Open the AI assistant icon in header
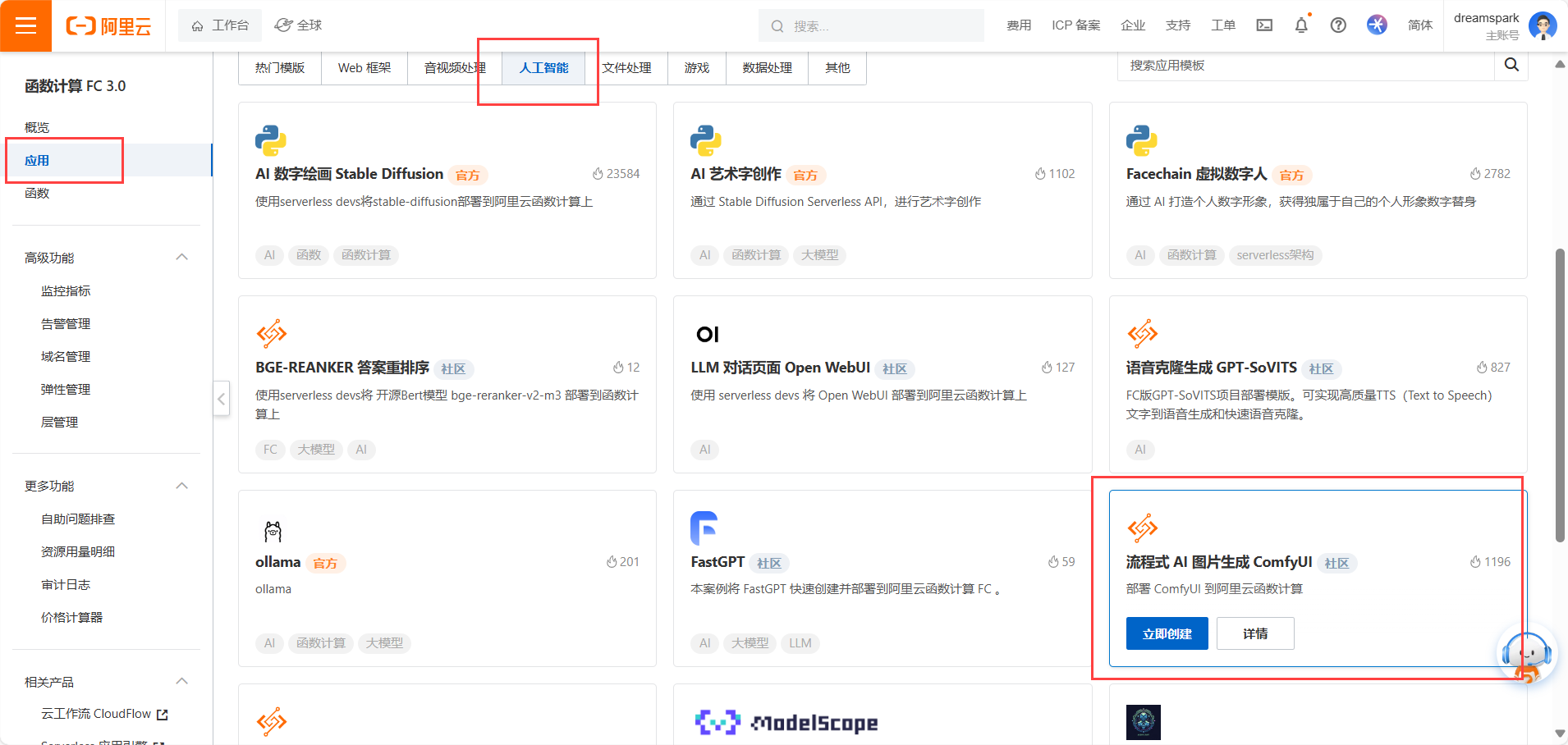The image size is (1568, 745). pos(1377,25)
